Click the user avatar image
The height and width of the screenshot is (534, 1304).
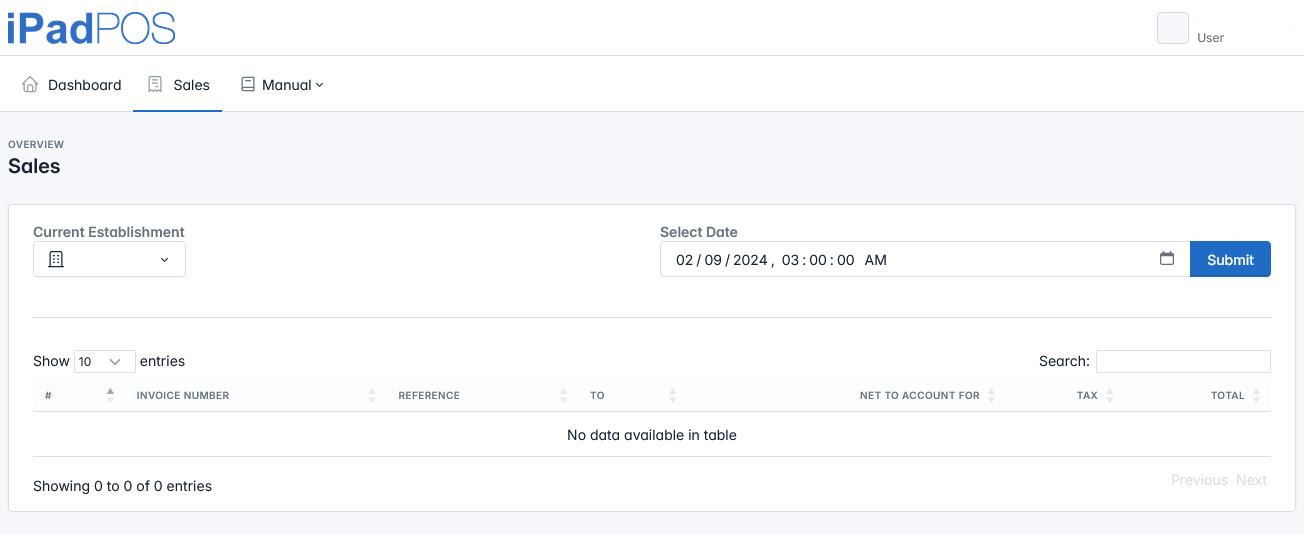1172,28
